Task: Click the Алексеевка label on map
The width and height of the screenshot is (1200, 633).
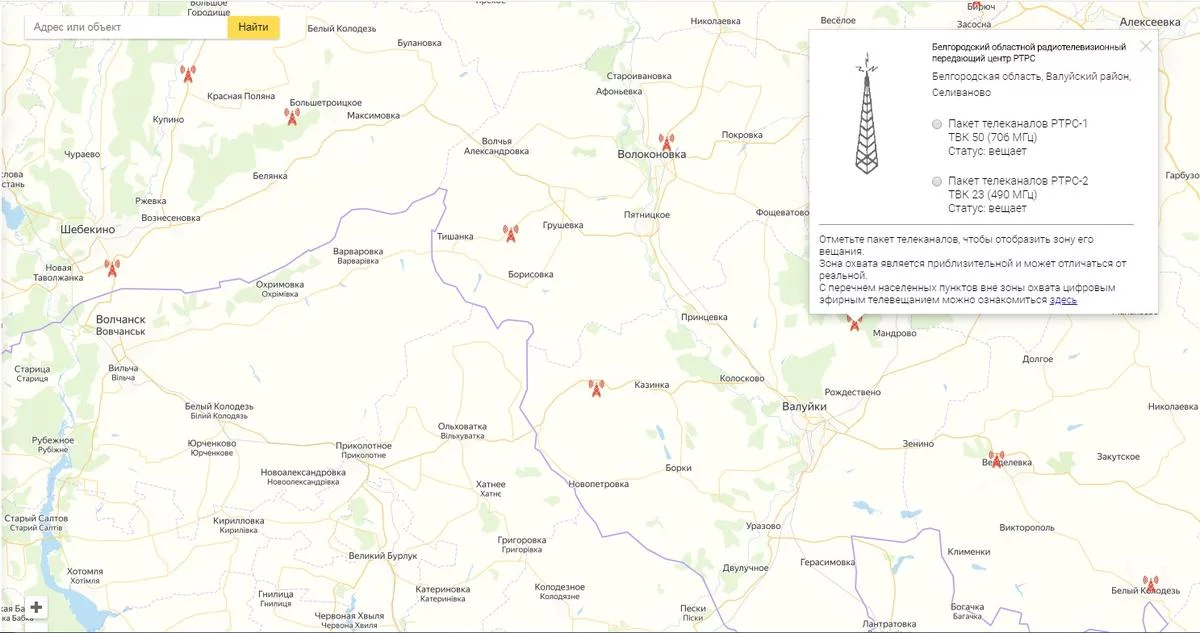Action: click(1150, 21)
